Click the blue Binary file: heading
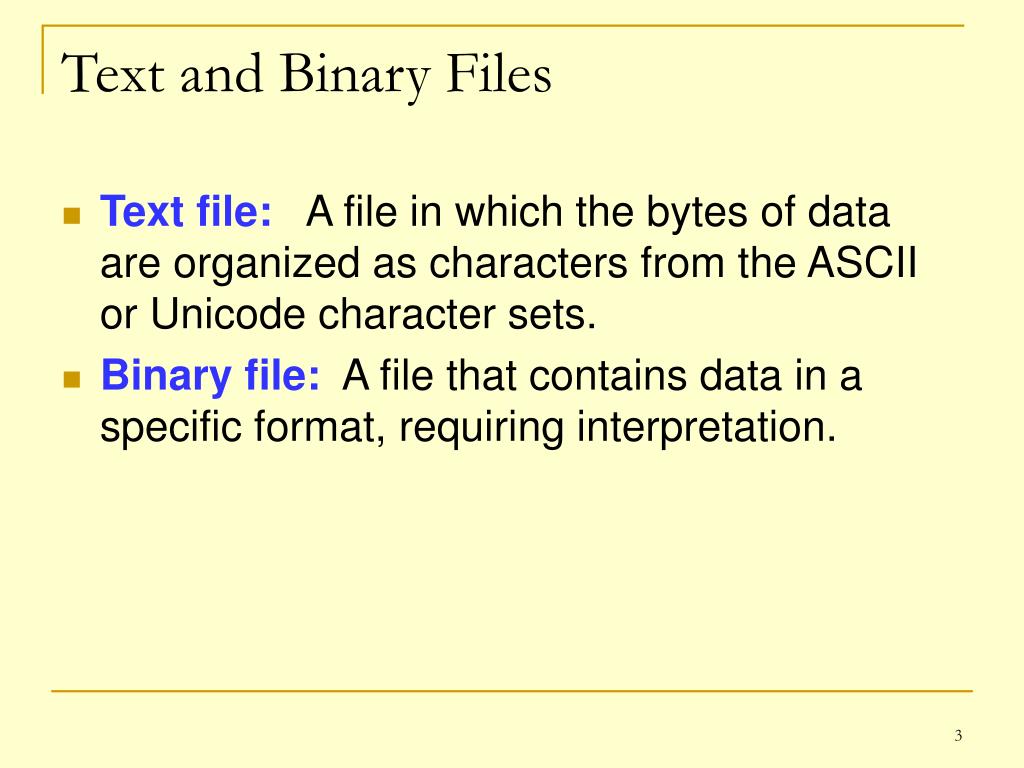Image resolution: width=1024 pixels, height=768 pixels. pos(210,376)
